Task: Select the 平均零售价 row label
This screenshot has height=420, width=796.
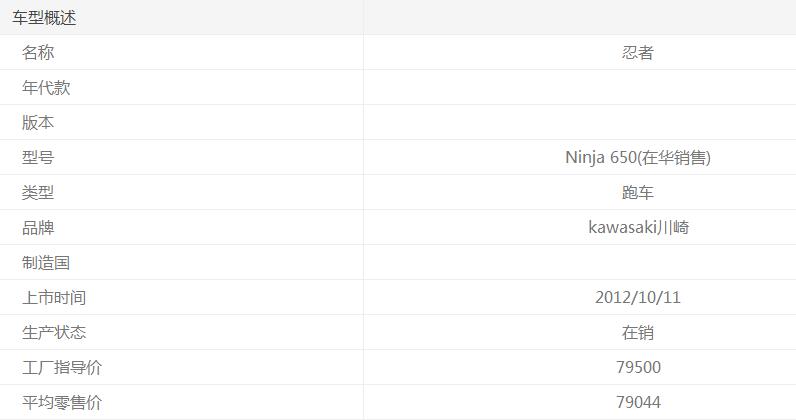Action: 62,403
